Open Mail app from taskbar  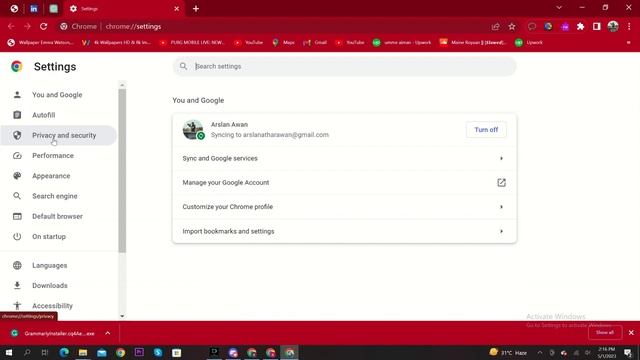pos(102,353)
